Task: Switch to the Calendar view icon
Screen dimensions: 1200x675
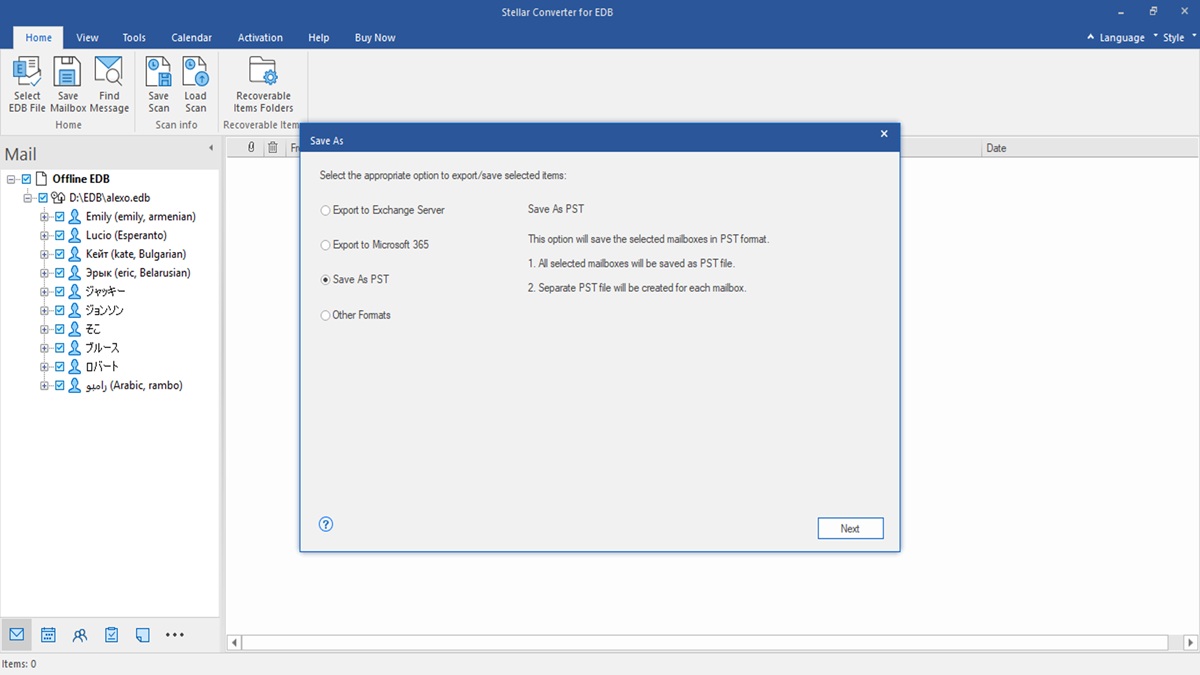Action: (48, 634)
